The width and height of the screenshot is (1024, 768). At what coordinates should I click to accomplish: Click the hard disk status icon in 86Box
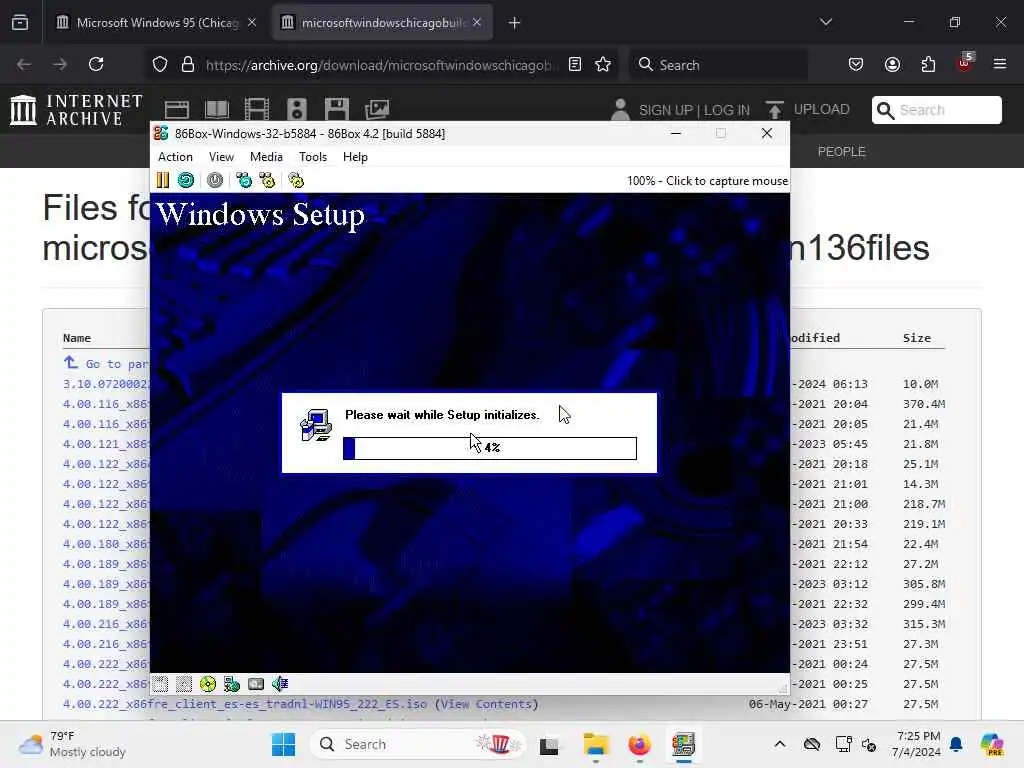coord(256,684)
